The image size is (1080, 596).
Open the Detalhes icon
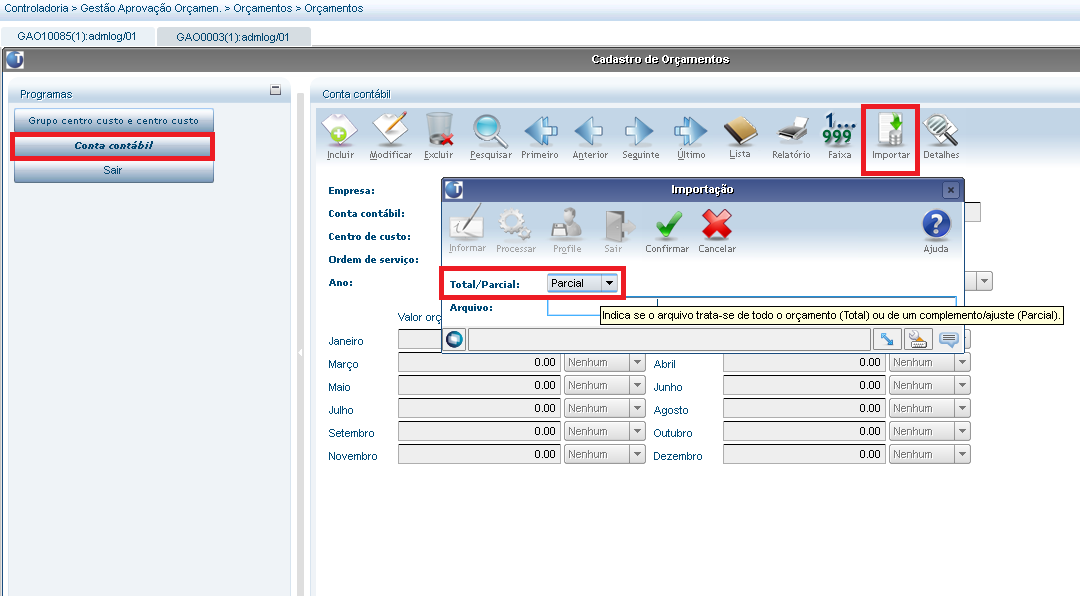[941, 136]
